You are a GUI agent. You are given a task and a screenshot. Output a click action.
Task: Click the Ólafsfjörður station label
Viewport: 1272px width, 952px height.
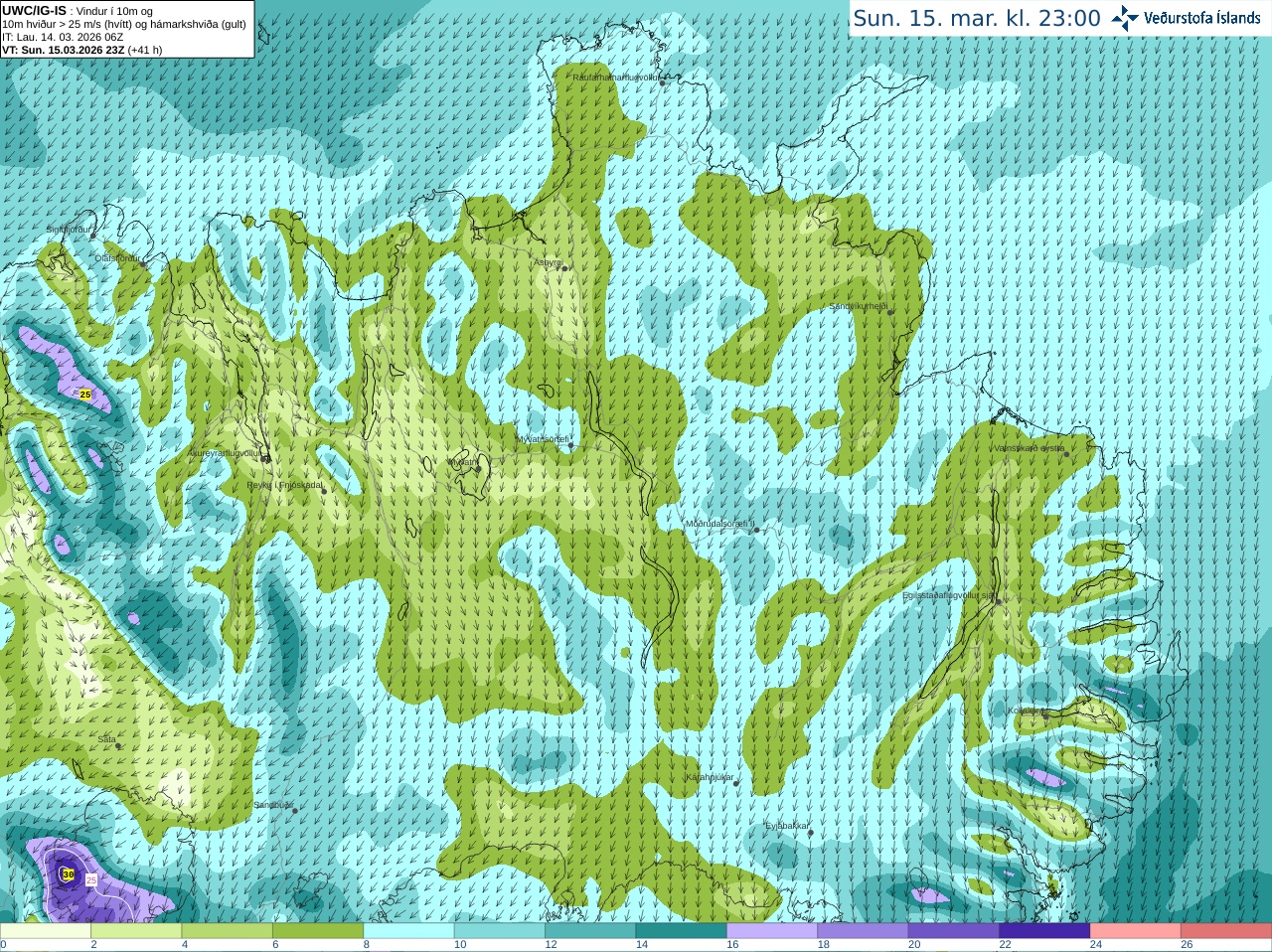(118, 258)
